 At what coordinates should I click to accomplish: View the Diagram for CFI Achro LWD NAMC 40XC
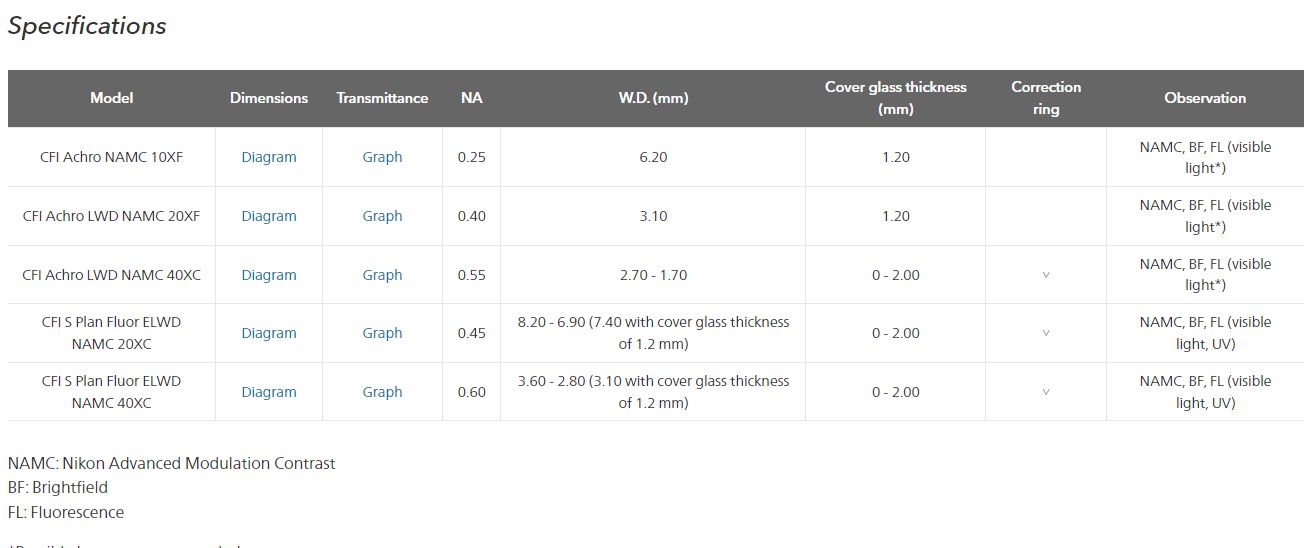pyautogui.click(x=269, y=275)
